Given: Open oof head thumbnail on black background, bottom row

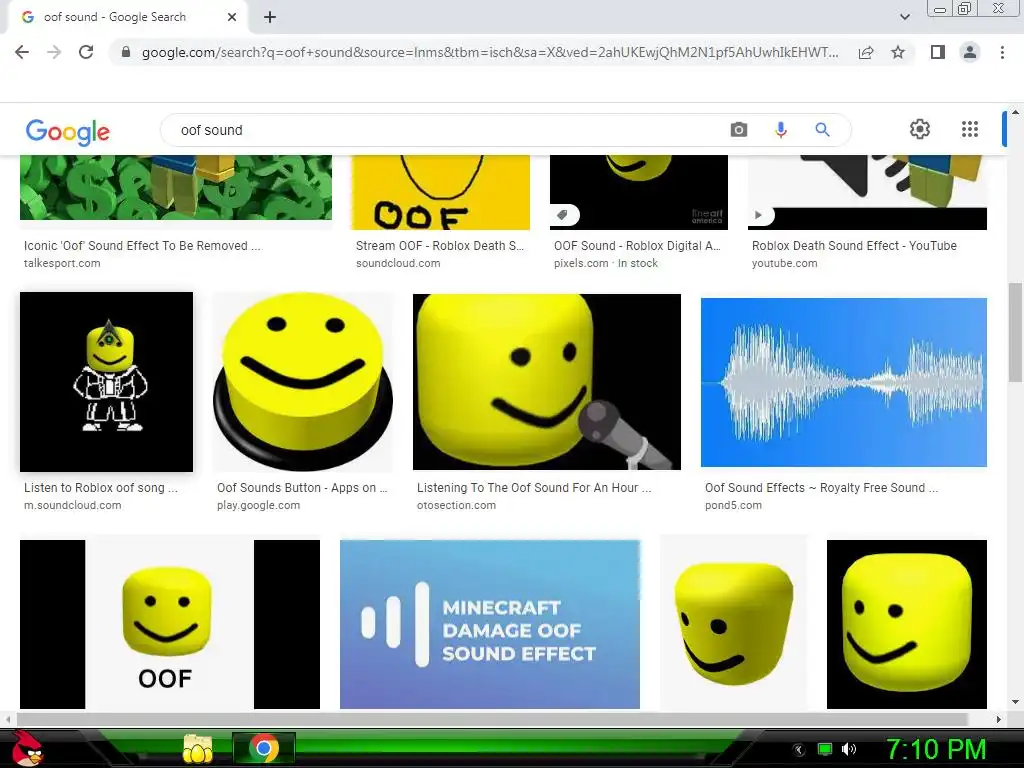Looking at the screenshot, I should 907,624.
